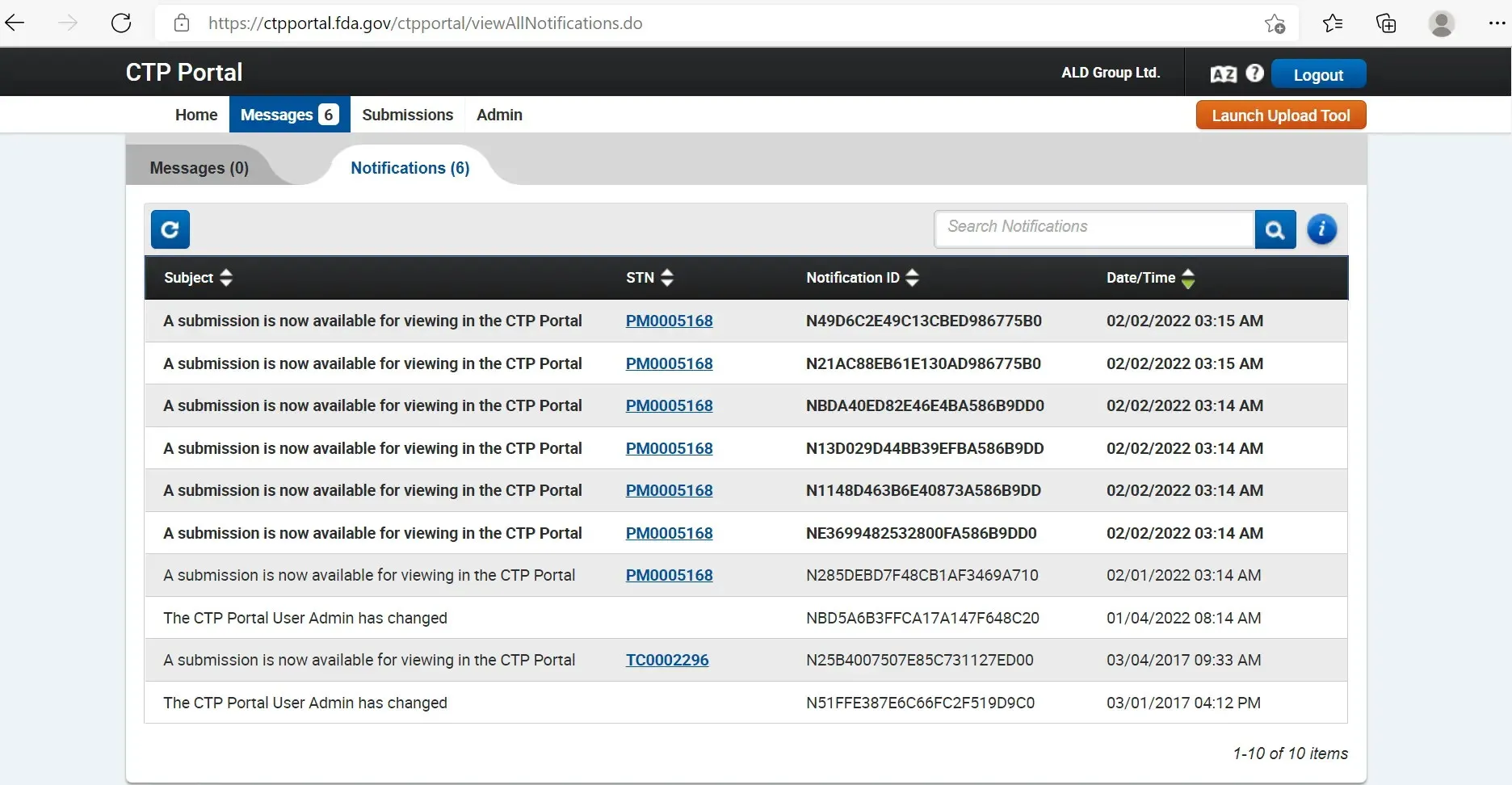Sort by Subject column arrows
Screen dimensions: 1512x785
coord(226,277)
